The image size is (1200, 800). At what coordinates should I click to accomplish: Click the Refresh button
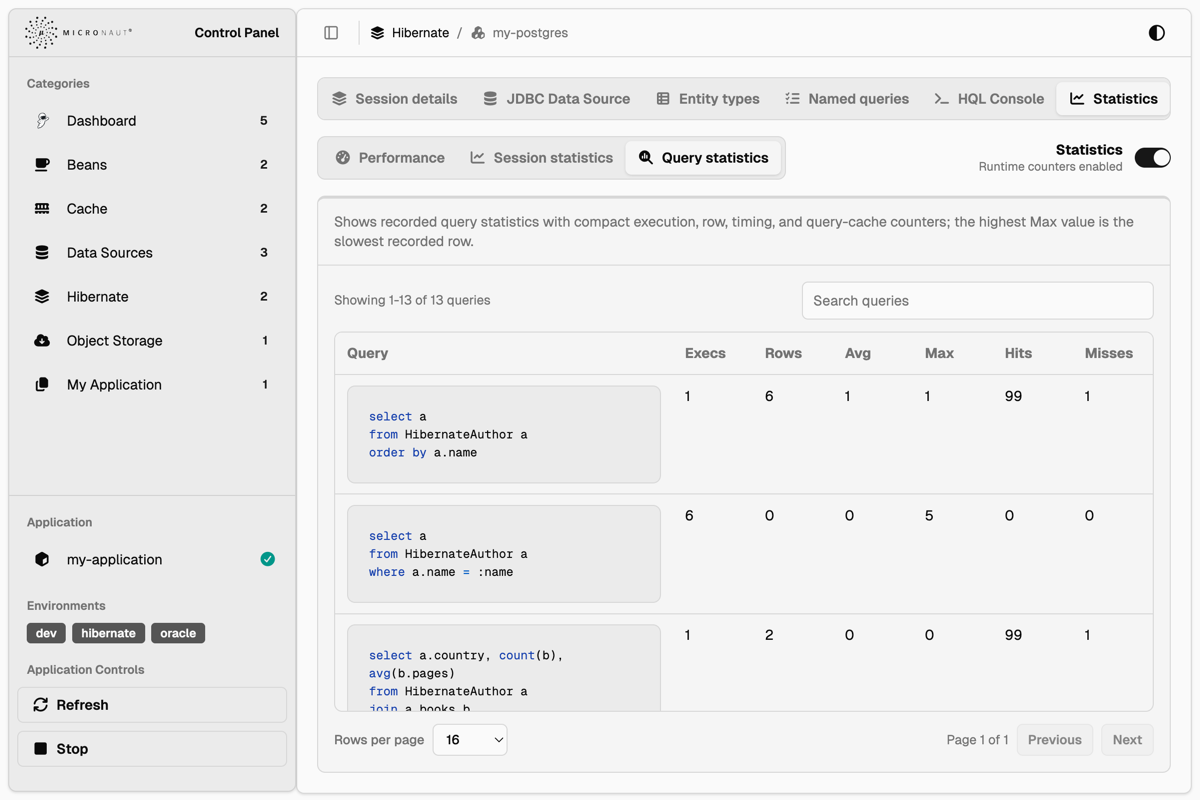click(x=152, y=705)
